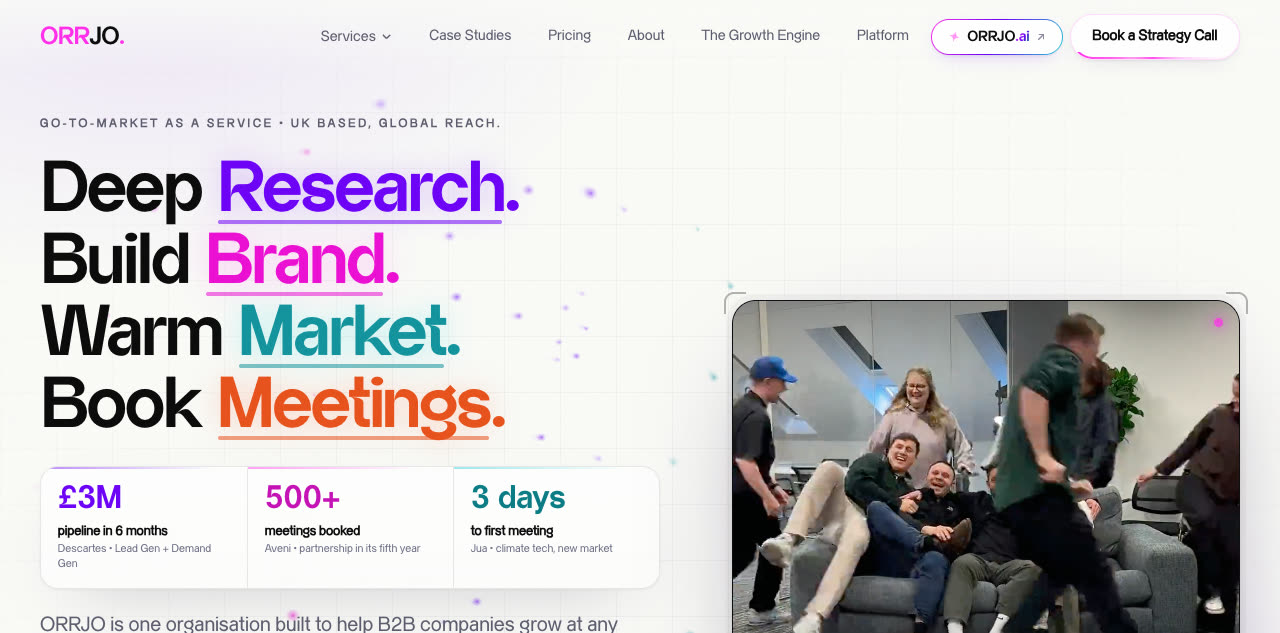Book a Strategy Call button
This screenshot has width=1280, height=633.
tap(1155, 36)
